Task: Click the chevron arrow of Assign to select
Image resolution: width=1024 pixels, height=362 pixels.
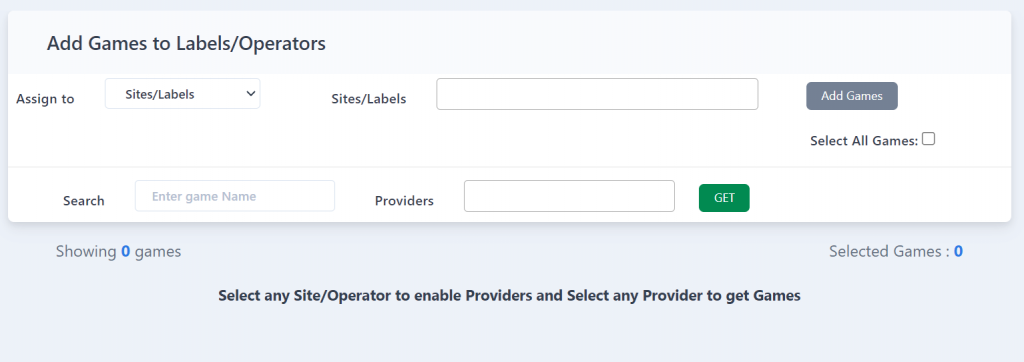Action: pos(251,93)
